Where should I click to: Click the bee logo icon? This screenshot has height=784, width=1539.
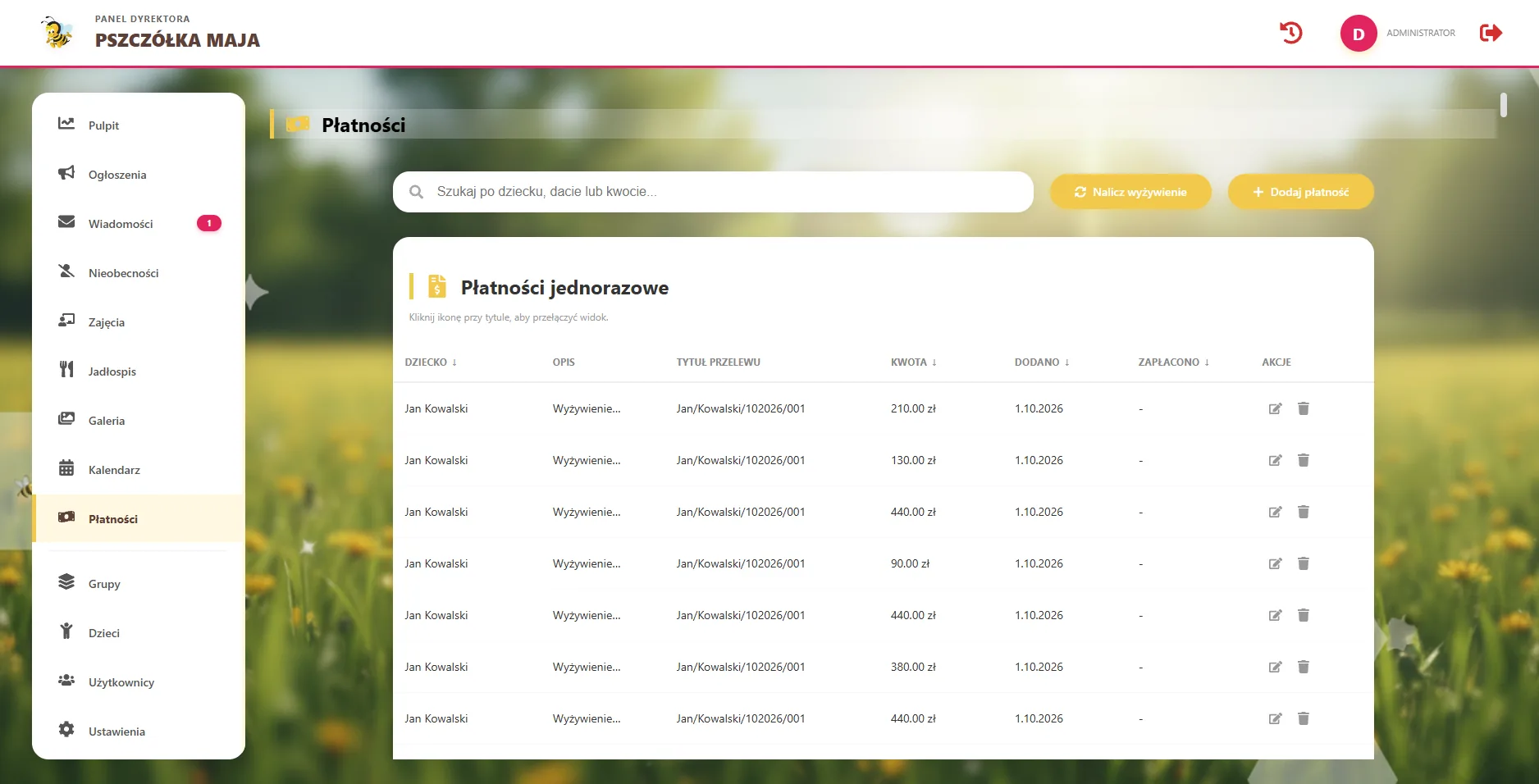click(57, 33)
